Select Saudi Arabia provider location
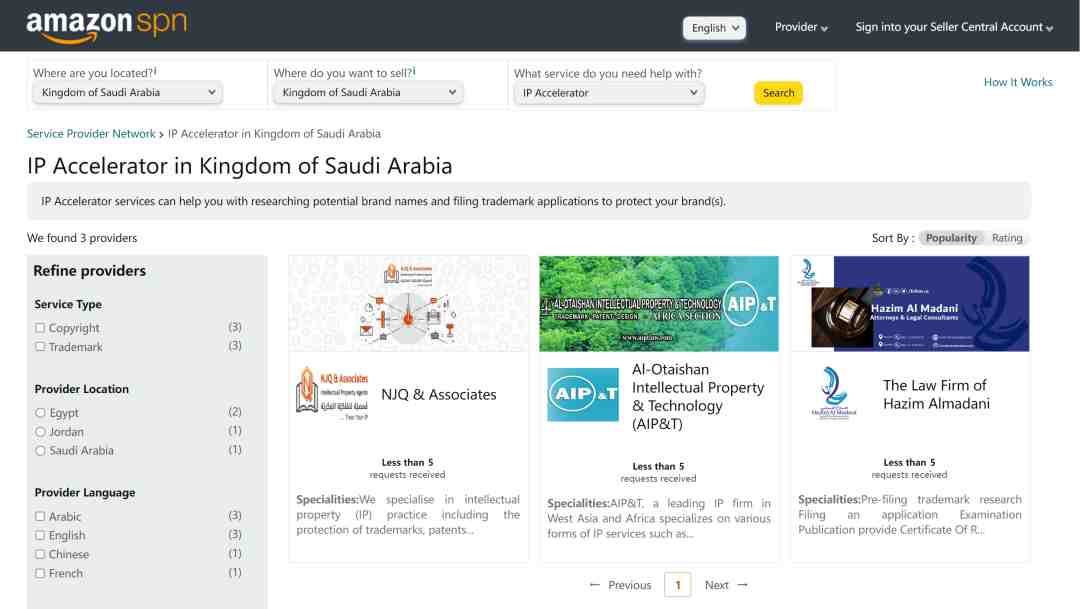This screenshot has height=609, width=1080. 40,451
